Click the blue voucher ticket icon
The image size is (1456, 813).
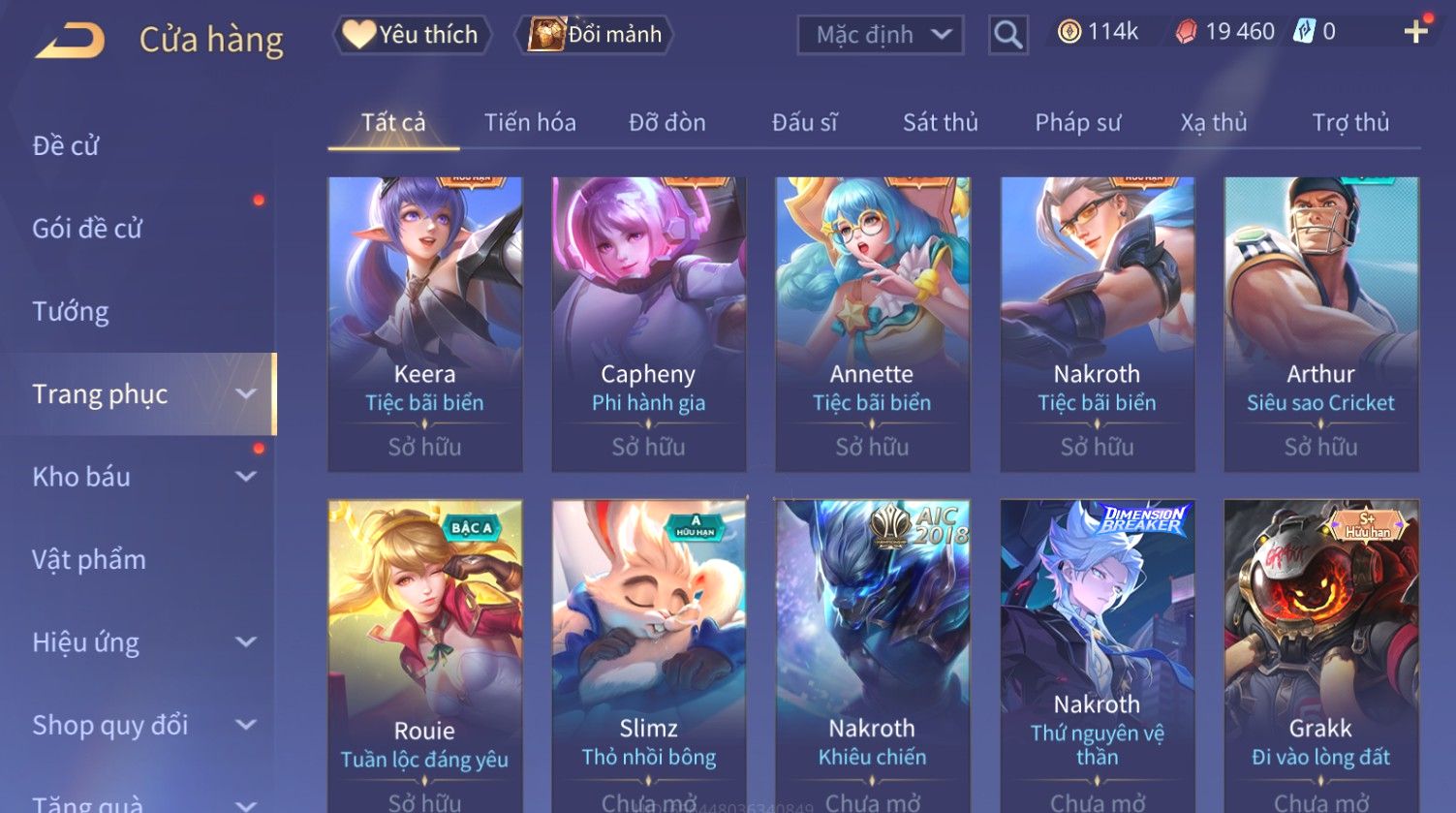[1305, 32]
